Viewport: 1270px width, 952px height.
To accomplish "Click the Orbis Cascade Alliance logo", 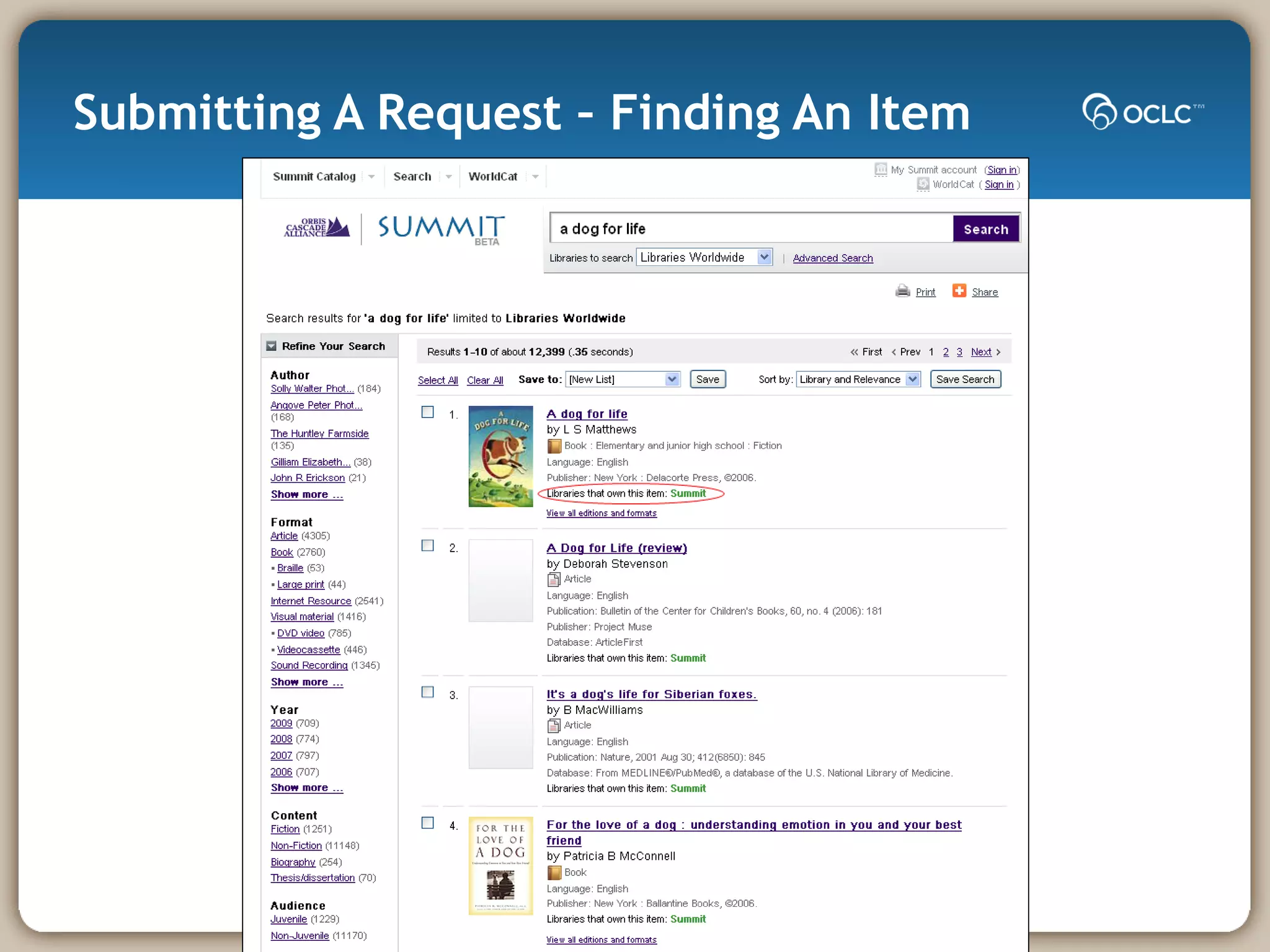I will (317, 227).
